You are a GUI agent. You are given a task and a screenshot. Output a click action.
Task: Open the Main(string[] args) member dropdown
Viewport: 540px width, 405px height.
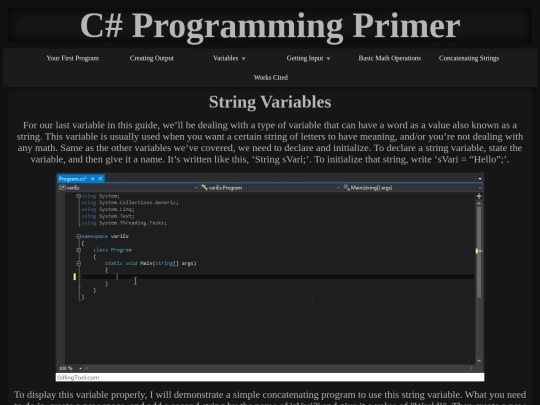click(412, 188)
